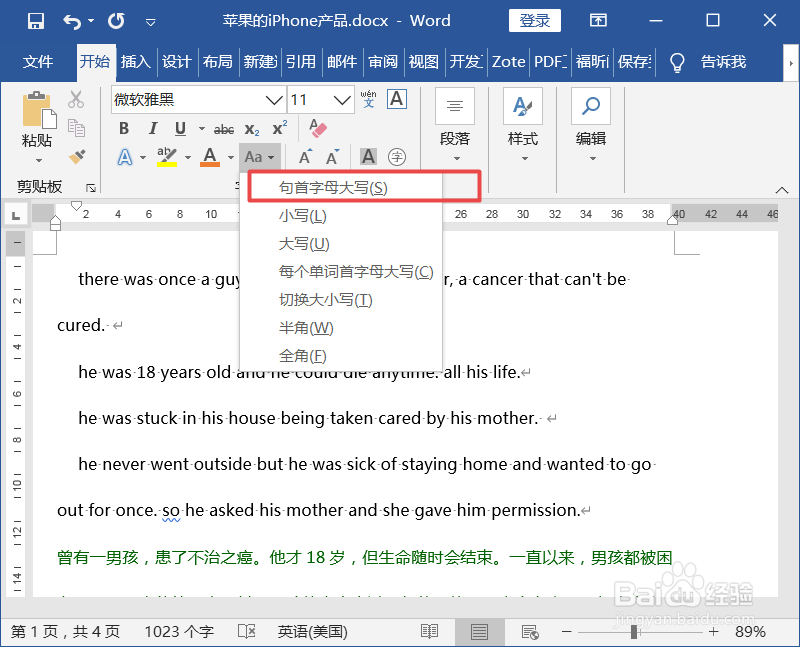Screen dimensions: 800x647
Task: Toggle character shading A icon
Action: (x=368, y=157)
